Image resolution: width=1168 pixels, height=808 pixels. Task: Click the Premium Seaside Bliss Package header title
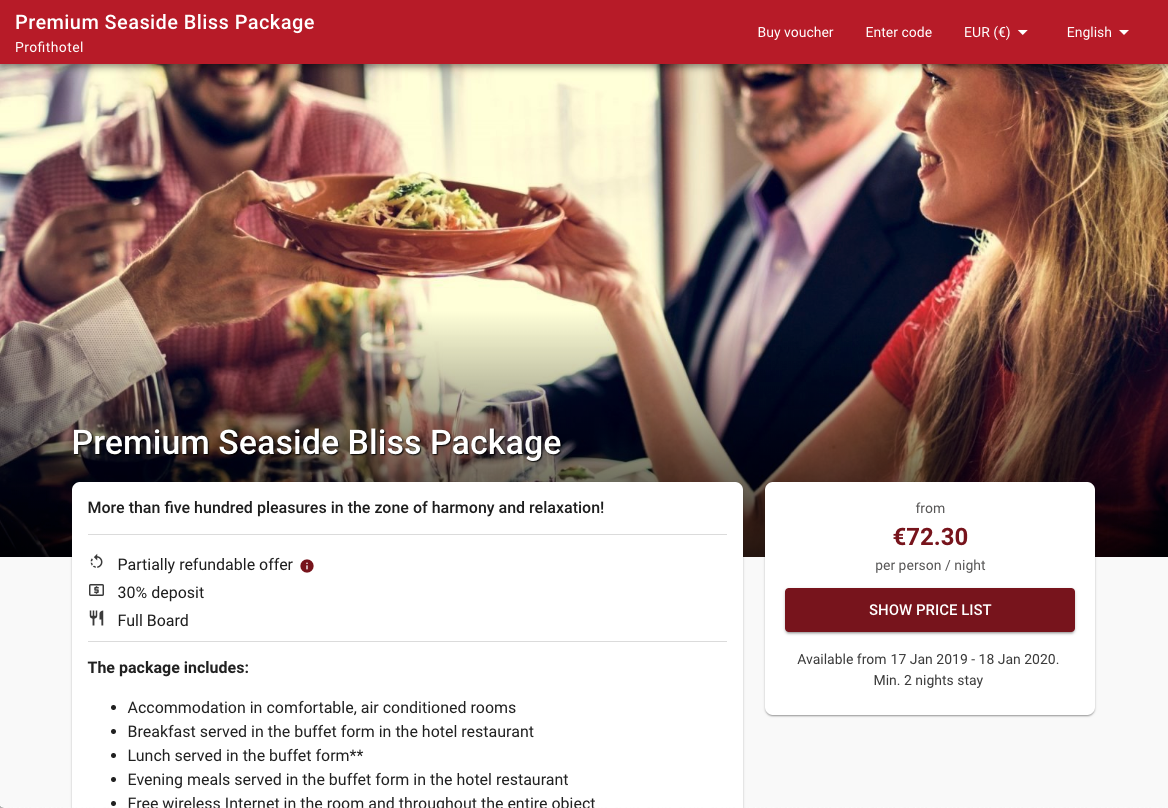tap(165, 22)
